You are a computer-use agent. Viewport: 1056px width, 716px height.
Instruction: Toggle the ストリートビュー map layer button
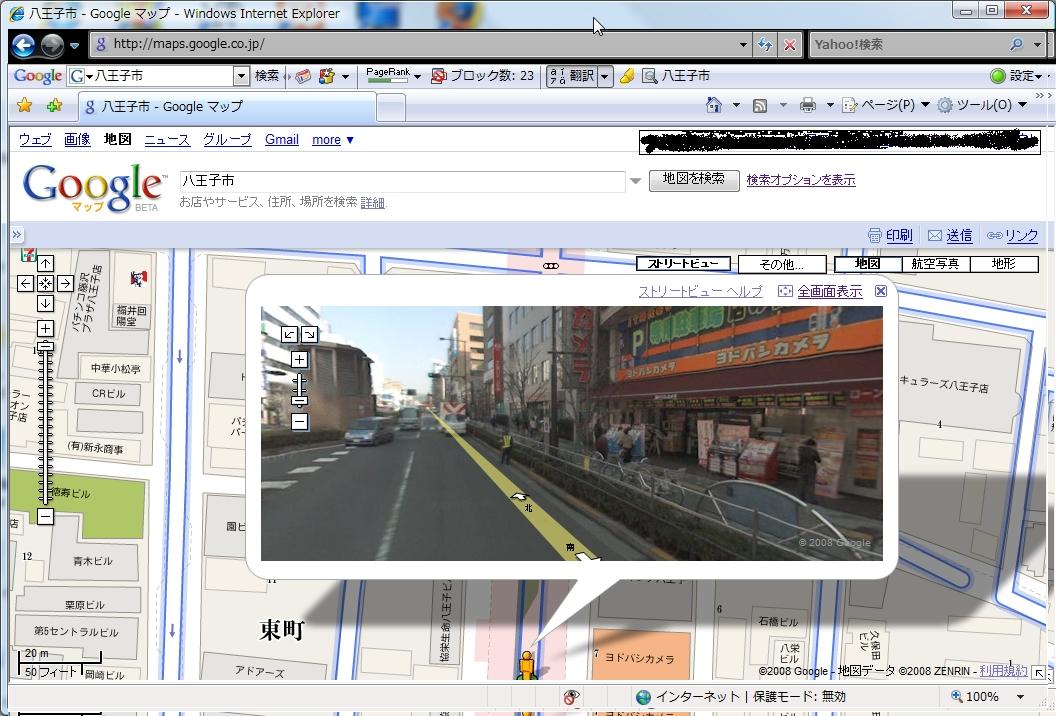[x=684, y=263]
